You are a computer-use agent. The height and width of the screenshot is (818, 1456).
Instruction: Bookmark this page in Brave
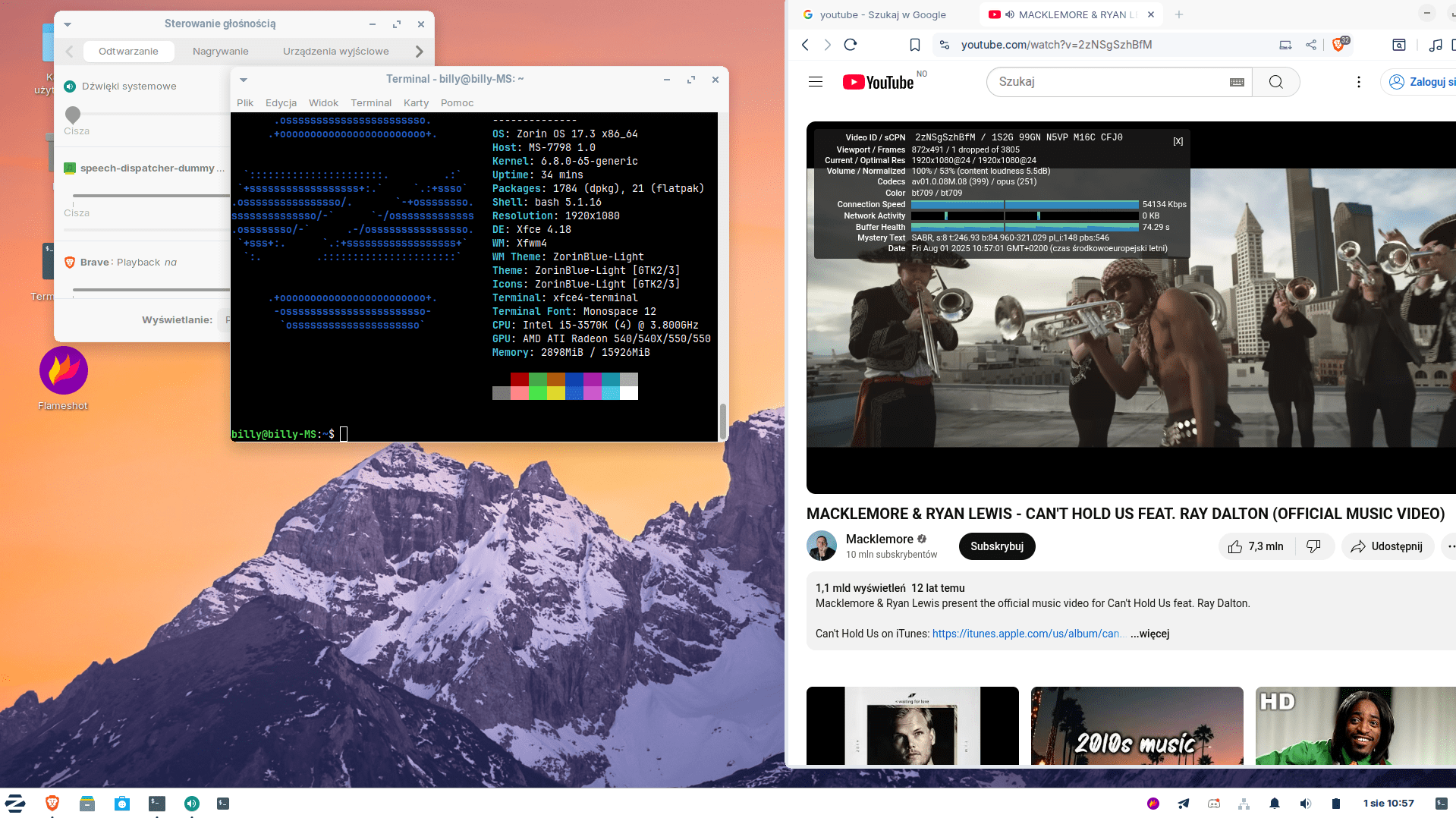click(915, 45)
